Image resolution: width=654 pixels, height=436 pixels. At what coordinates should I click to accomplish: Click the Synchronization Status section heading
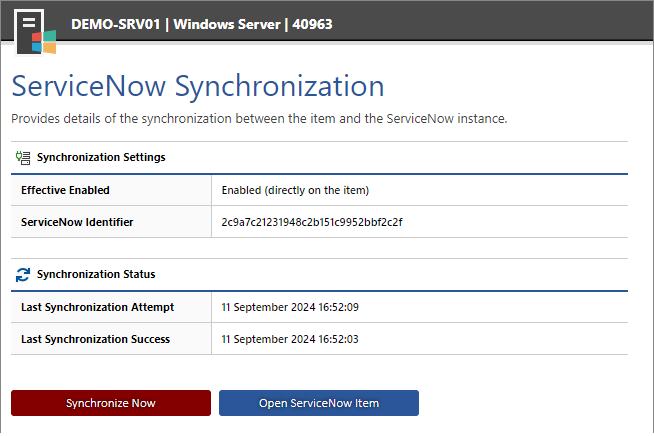[x=96, y=274]
